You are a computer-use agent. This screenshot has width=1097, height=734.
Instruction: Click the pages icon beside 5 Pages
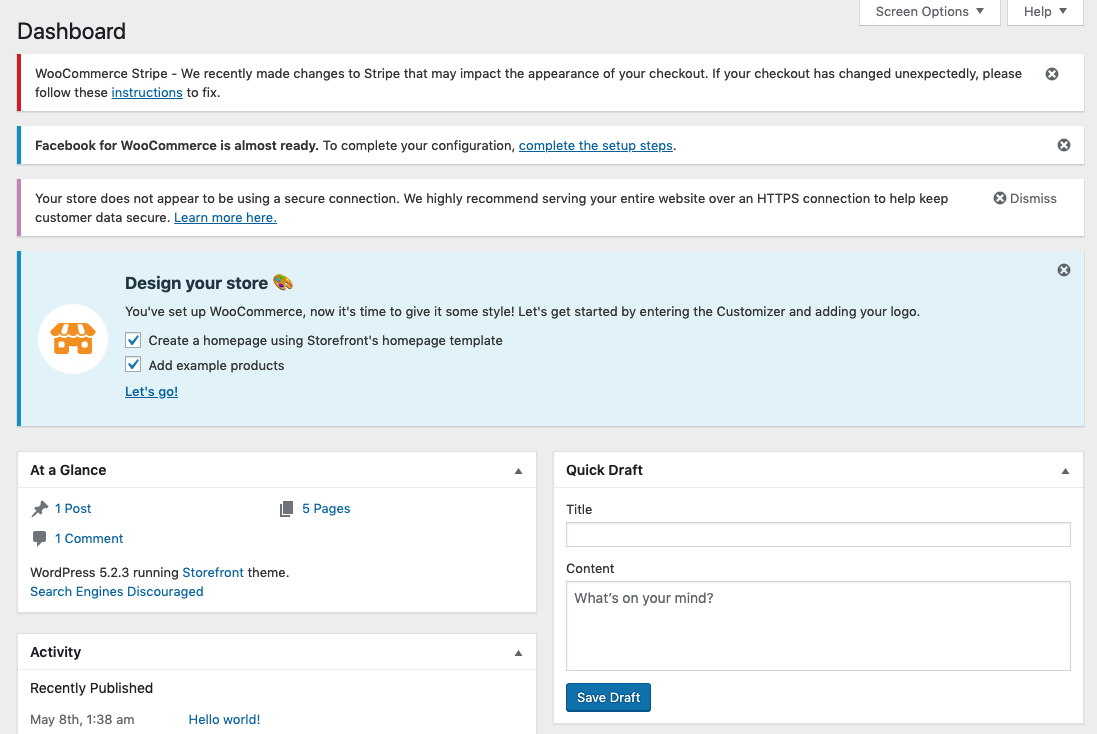coord(286,509)
